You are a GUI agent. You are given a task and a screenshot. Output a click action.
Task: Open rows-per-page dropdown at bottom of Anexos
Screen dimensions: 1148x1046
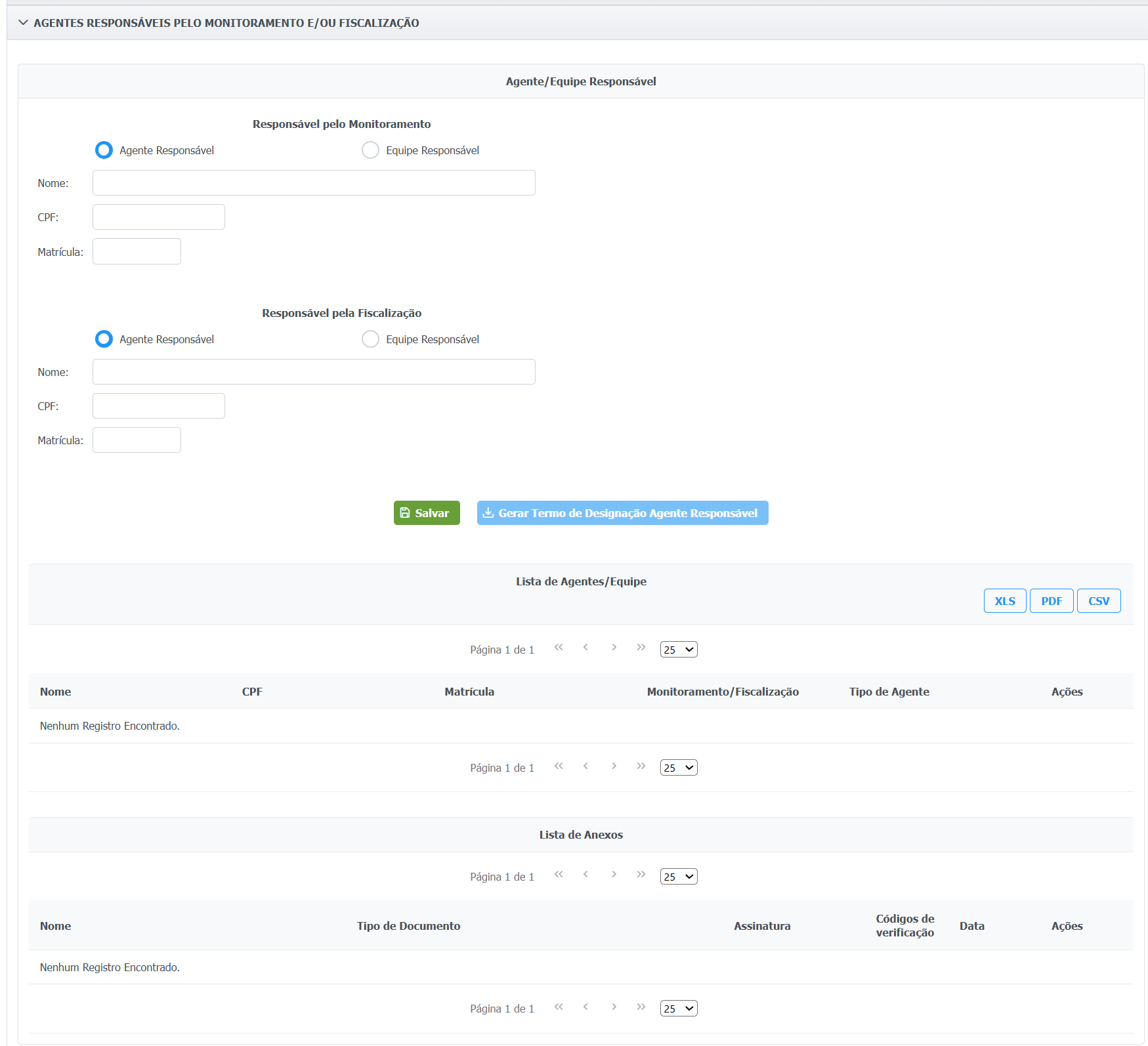[679, 1009]
